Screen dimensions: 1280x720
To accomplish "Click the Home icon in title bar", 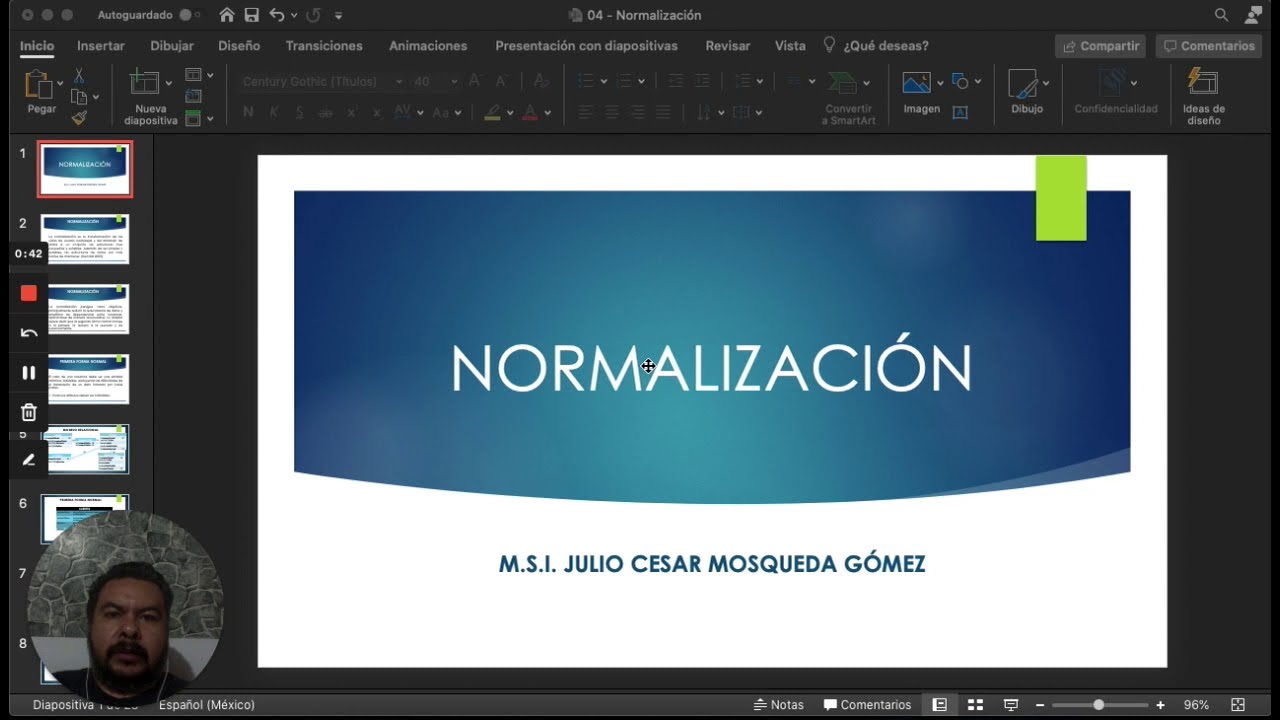I will [x=227, y=15].
